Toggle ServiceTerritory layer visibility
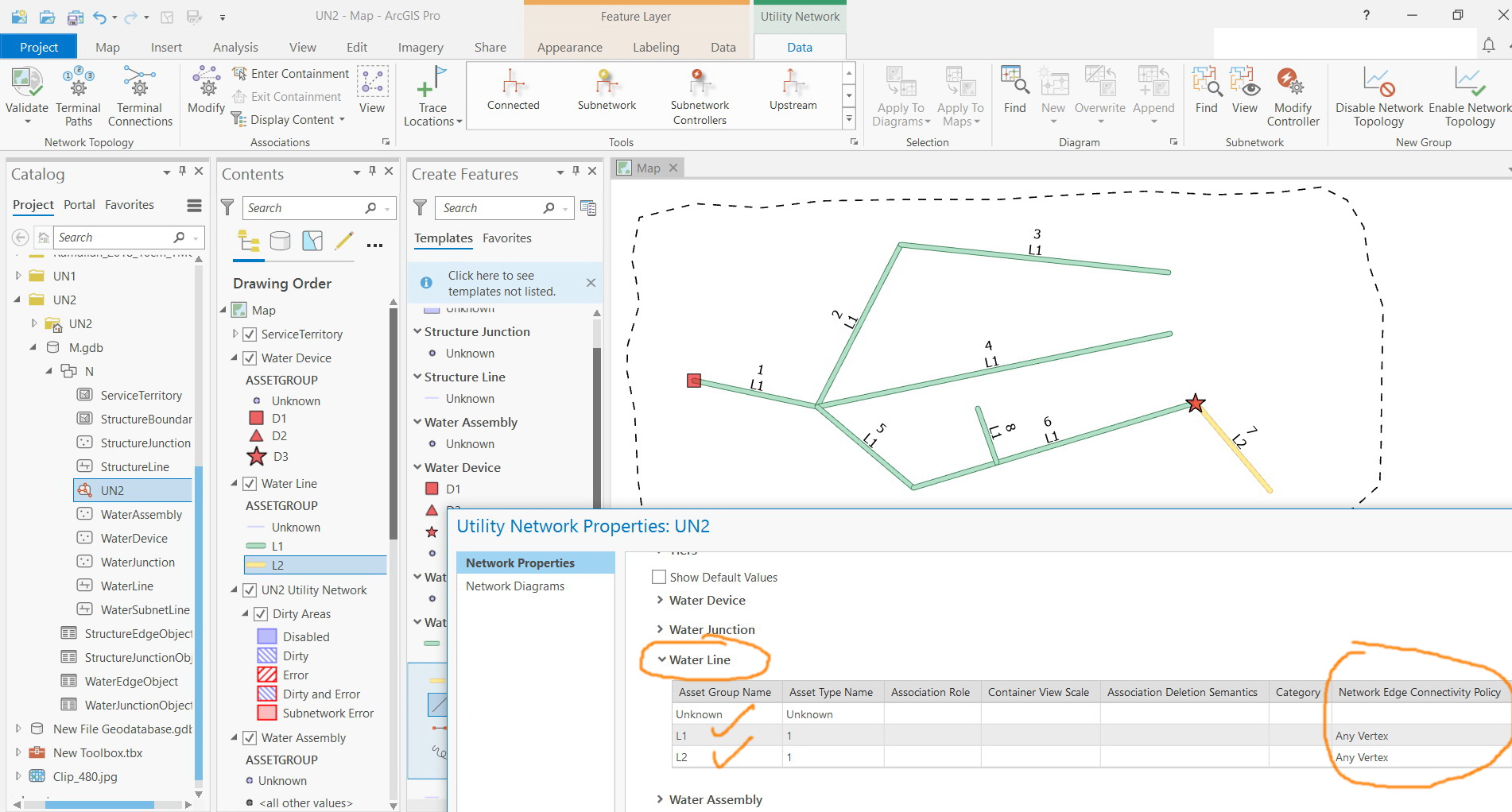1512x812 pixels. click(x=250, y=334)
